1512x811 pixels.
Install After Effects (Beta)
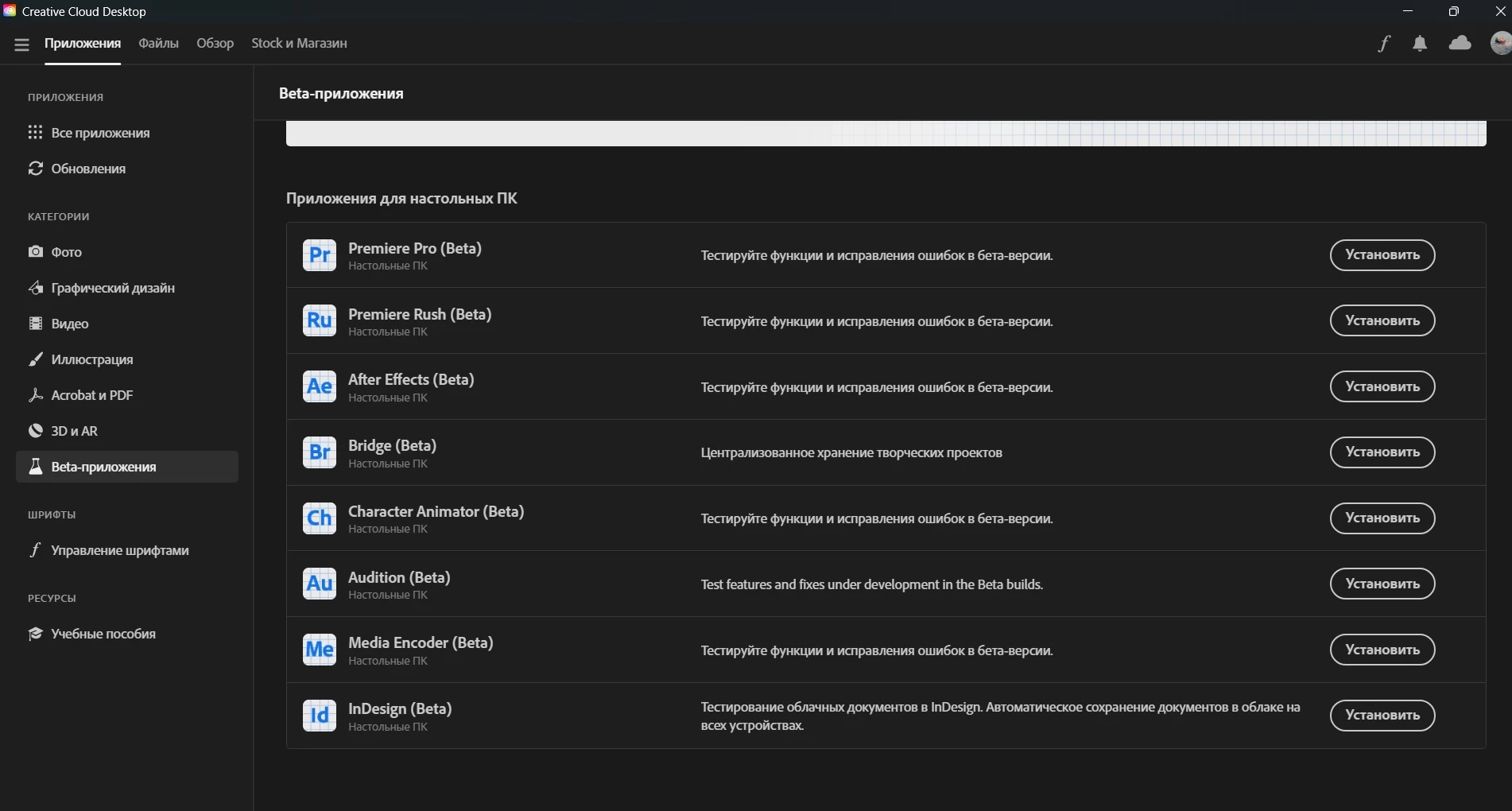(x=1382, y=386)
